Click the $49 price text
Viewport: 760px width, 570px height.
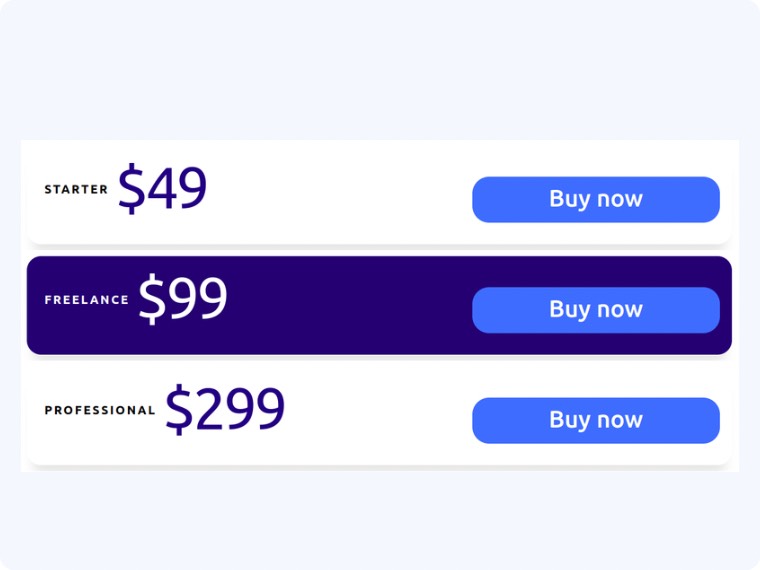pos(162,189)
